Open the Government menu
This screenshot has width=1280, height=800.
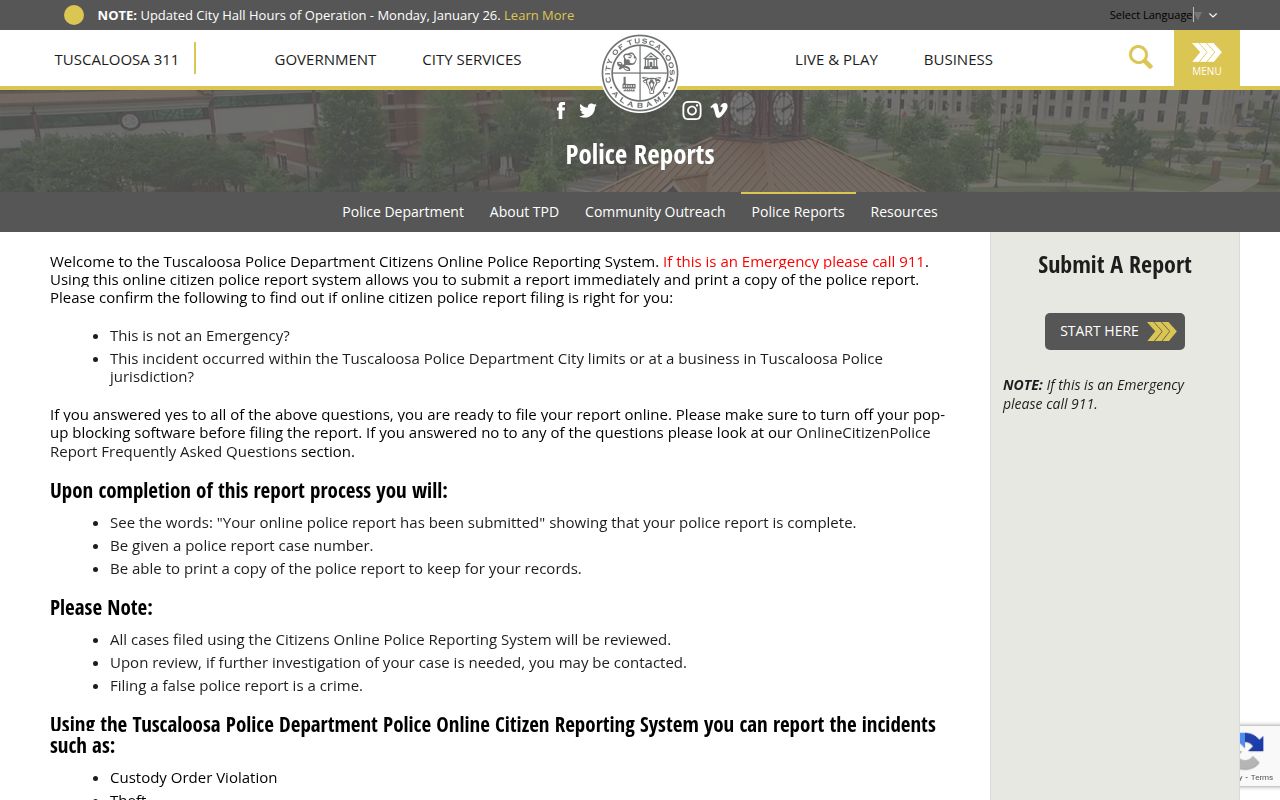325,59
